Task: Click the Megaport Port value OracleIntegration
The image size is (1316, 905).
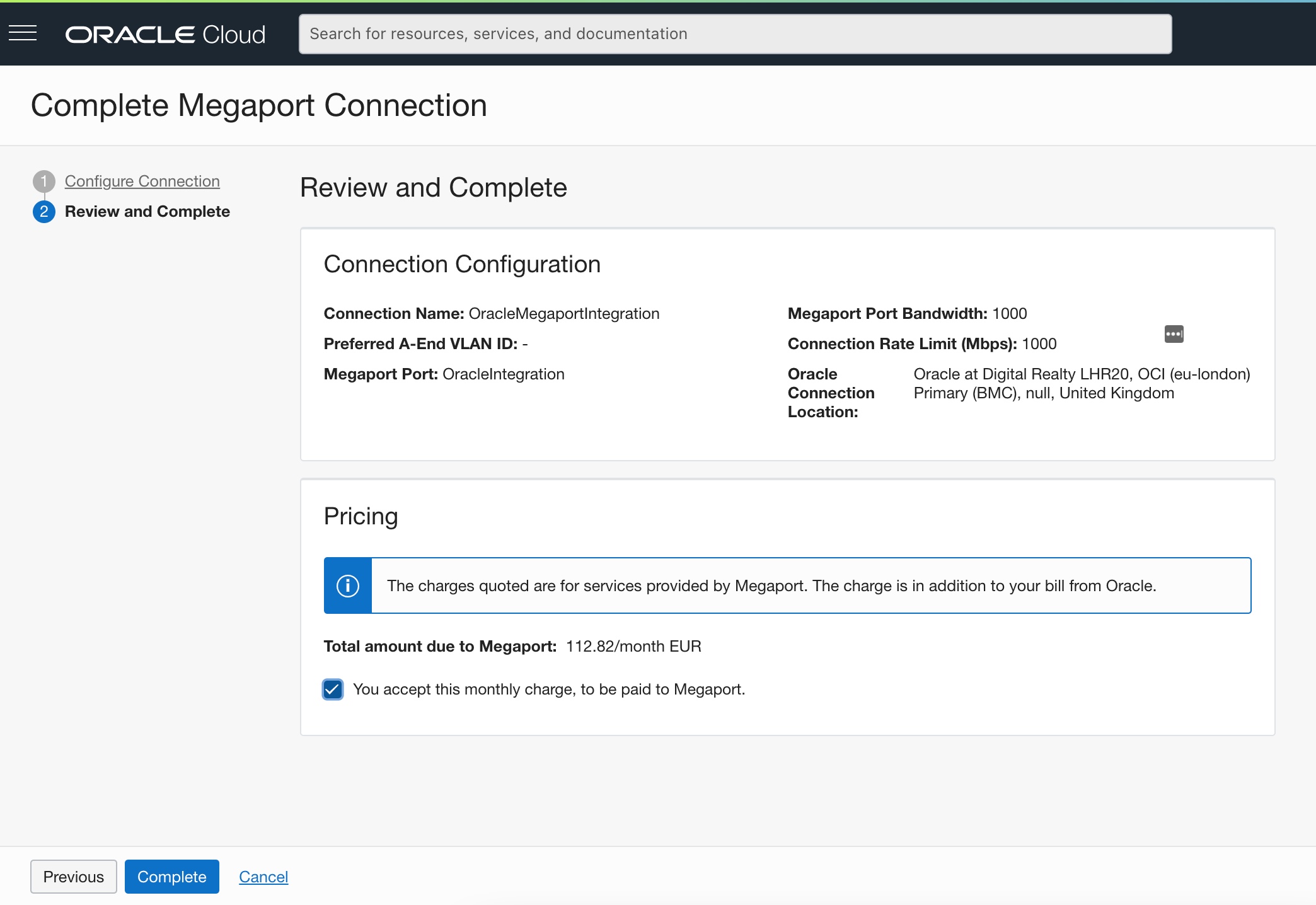Action: pyautogui.click(x=503, y=374)
